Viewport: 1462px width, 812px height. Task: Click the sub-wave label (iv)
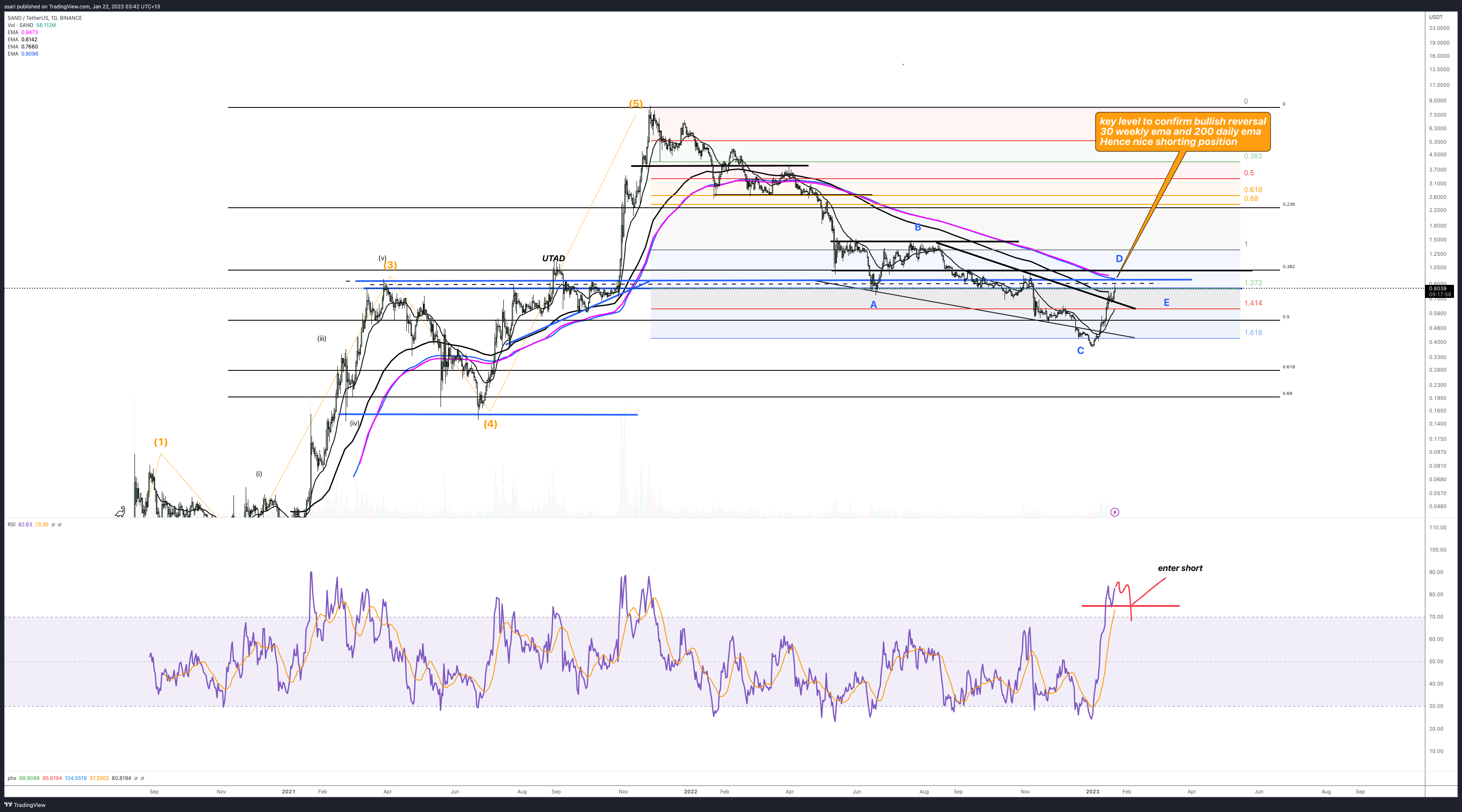pos(355,423)
